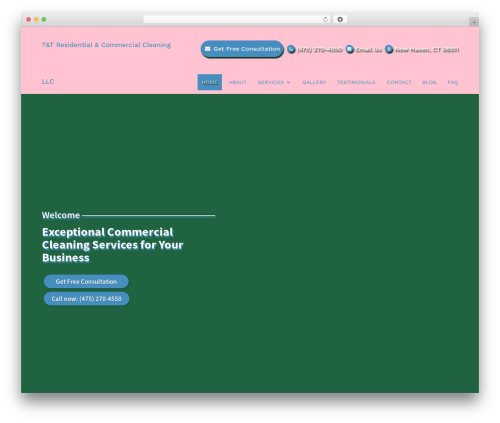Open the About menu item
This screenshot has width=500, height=423.
coord(238,82)
